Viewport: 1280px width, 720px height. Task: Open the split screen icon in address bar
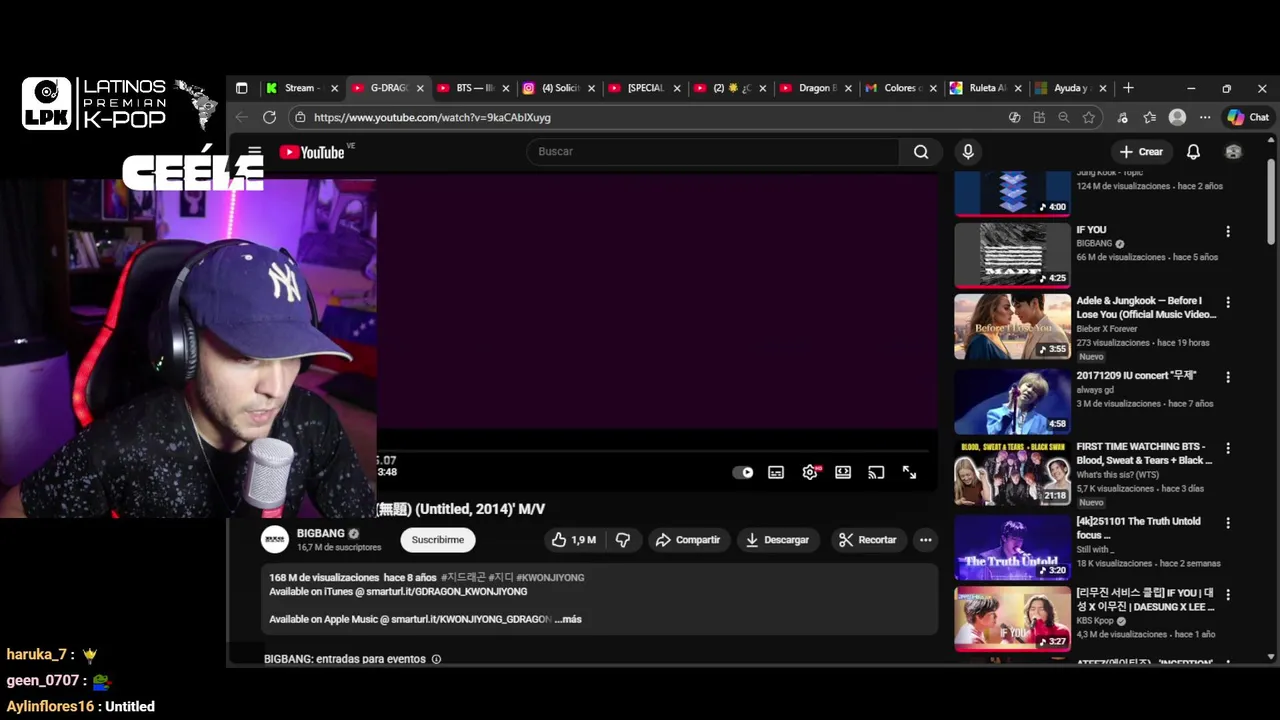(x=1039, y=117)
